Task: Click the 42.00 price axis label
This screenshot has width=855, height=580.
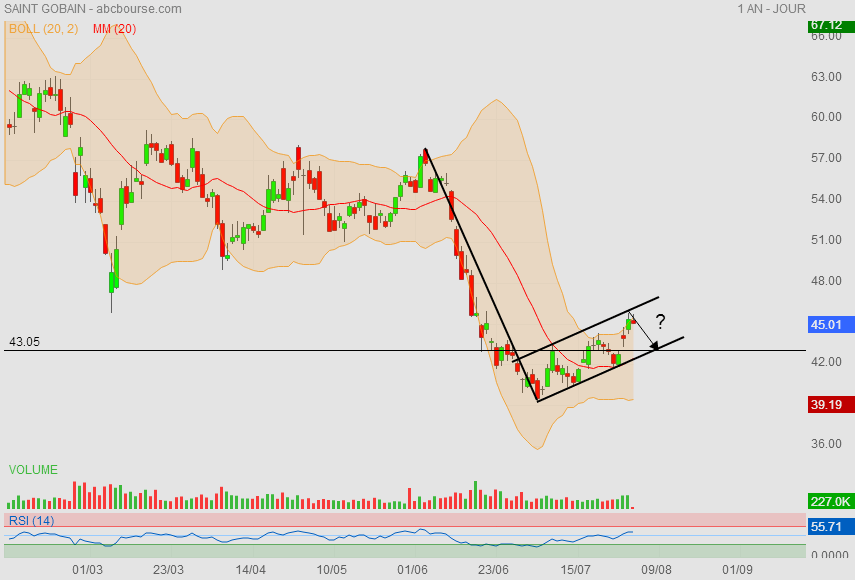Action: point(826,362)
